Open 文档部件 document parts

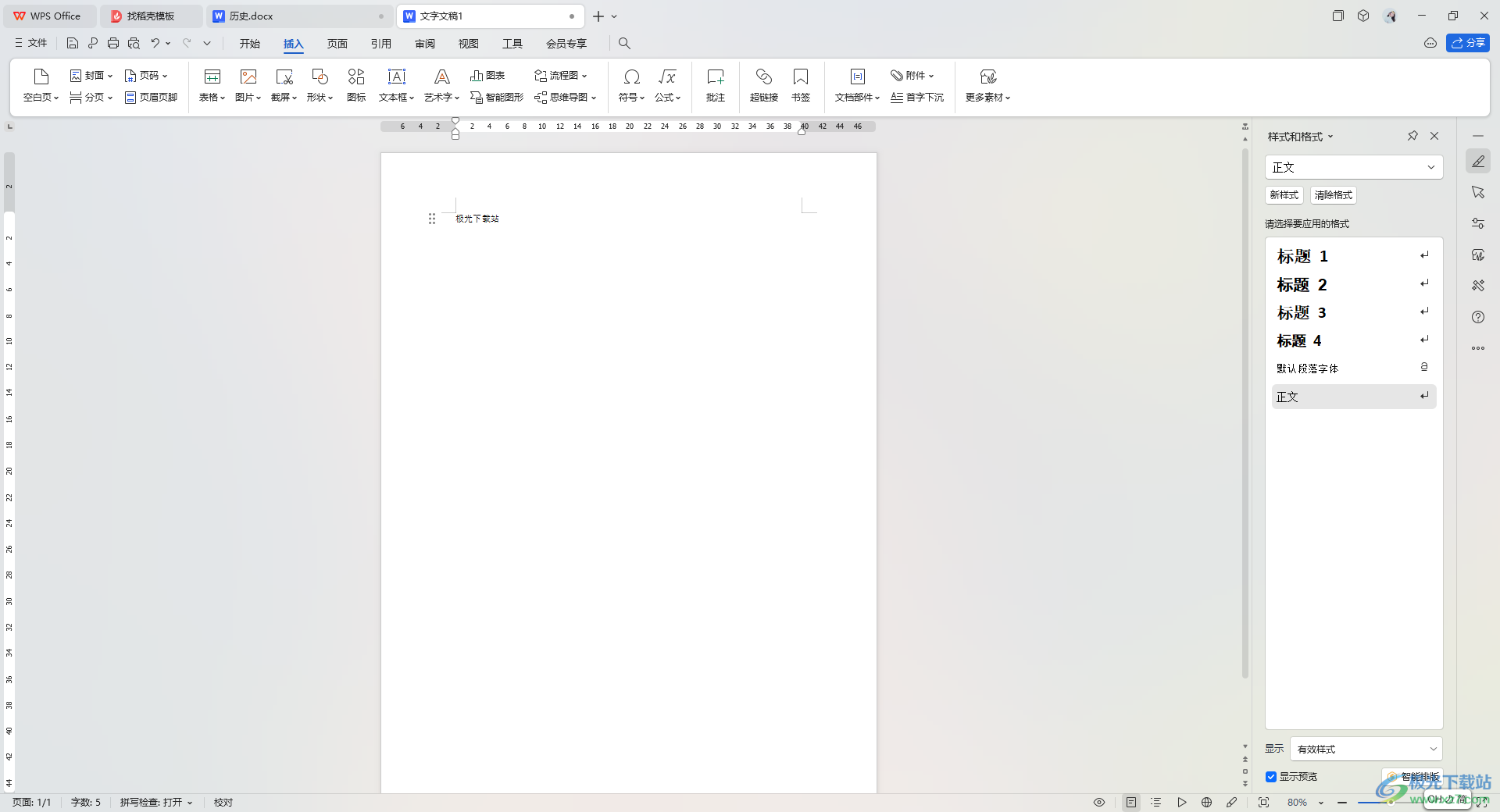pos(857,85)
